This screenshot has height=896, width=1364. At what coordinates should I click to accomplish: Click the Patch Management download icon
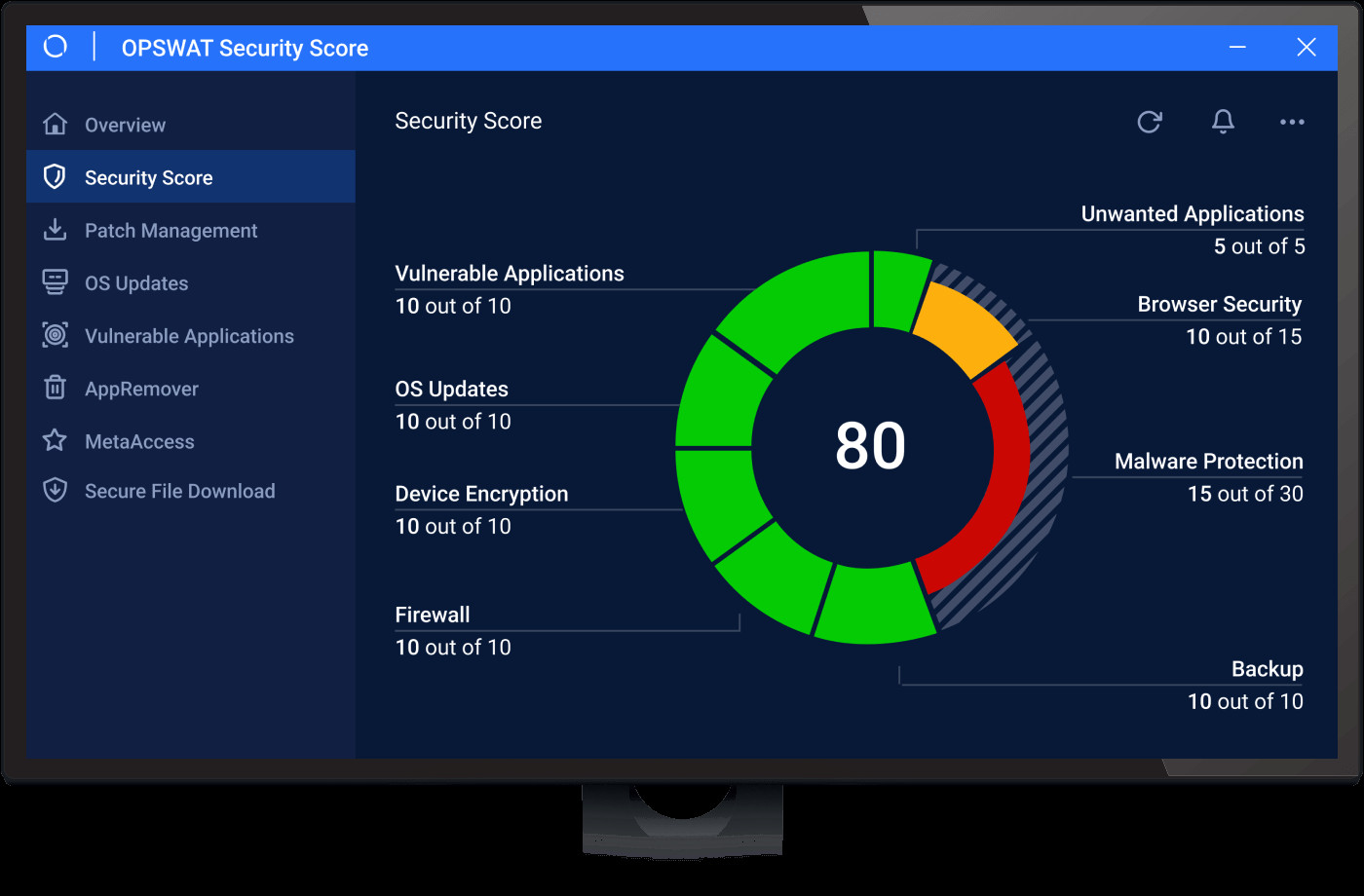point(56,230)
